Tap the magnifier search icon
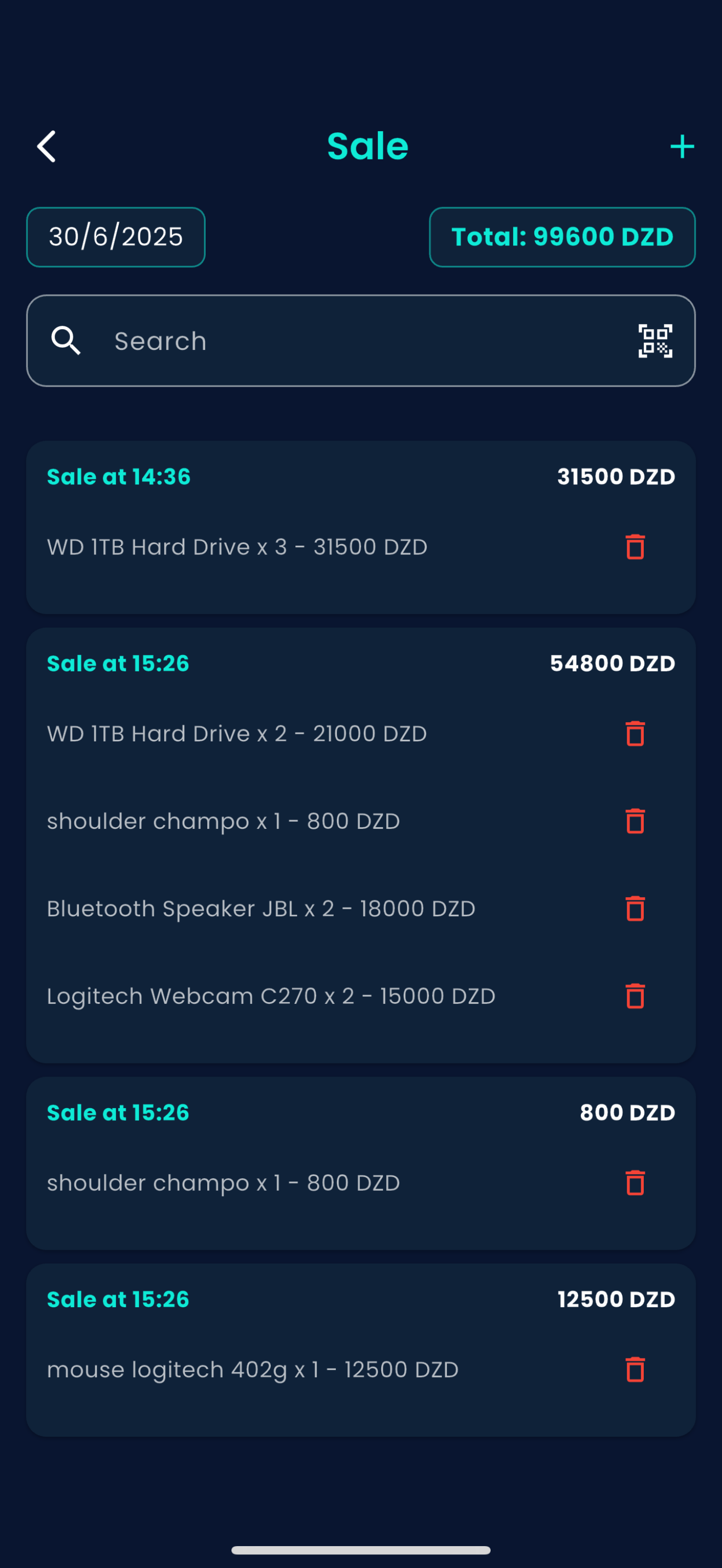The width and height of the screenshot is (722, 1568). coord(66,341)
